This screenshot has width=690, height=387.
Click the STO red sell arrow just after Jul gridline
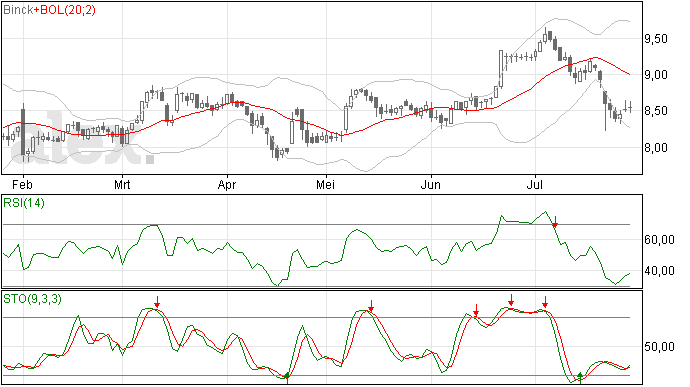tap(546, 302)
